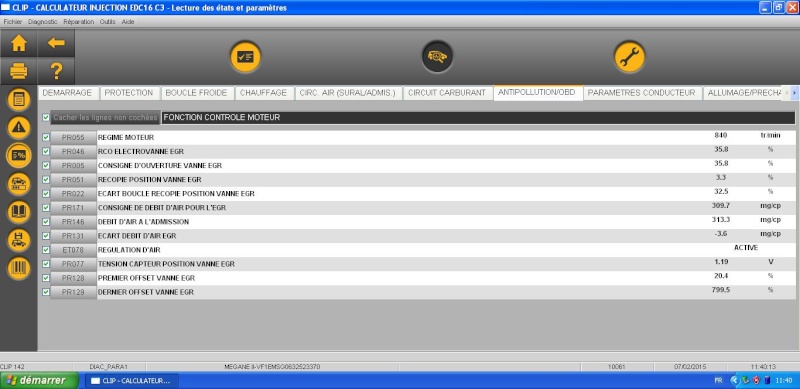Click the FR language indicator in tray
Screen dimensions: 800x389
tap(718, 380)
